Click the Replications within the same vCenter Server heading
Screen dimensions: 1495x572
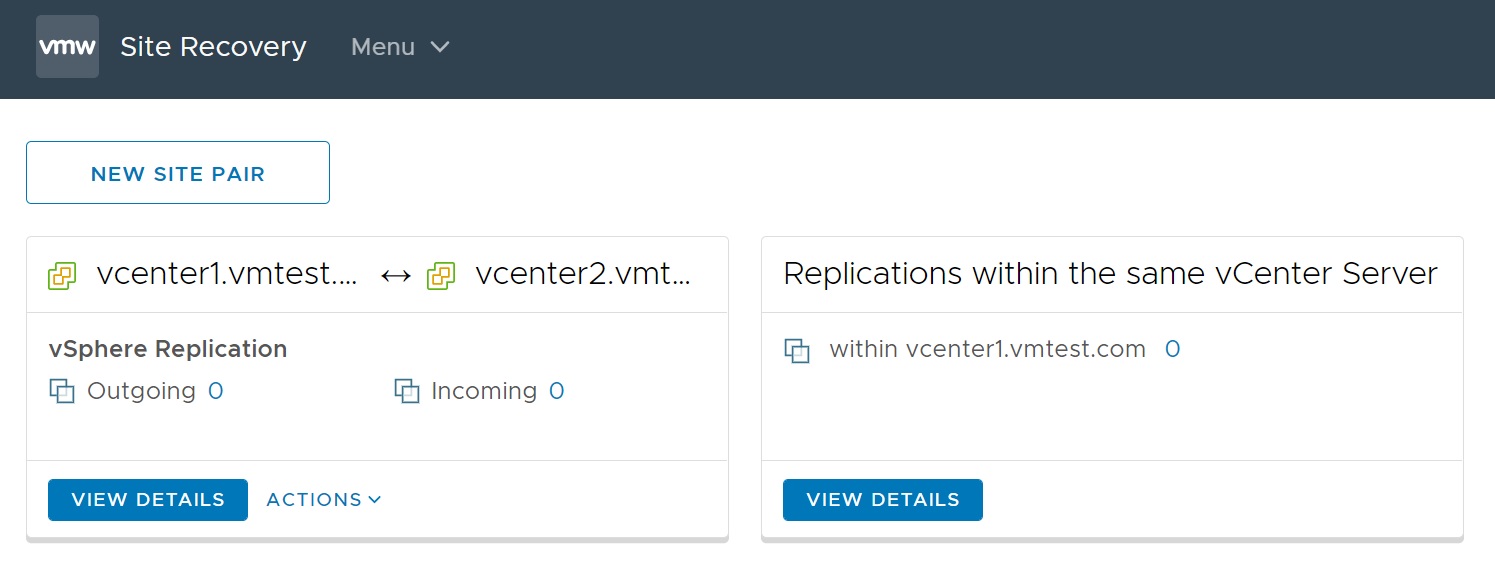[x=1110, y=274]
